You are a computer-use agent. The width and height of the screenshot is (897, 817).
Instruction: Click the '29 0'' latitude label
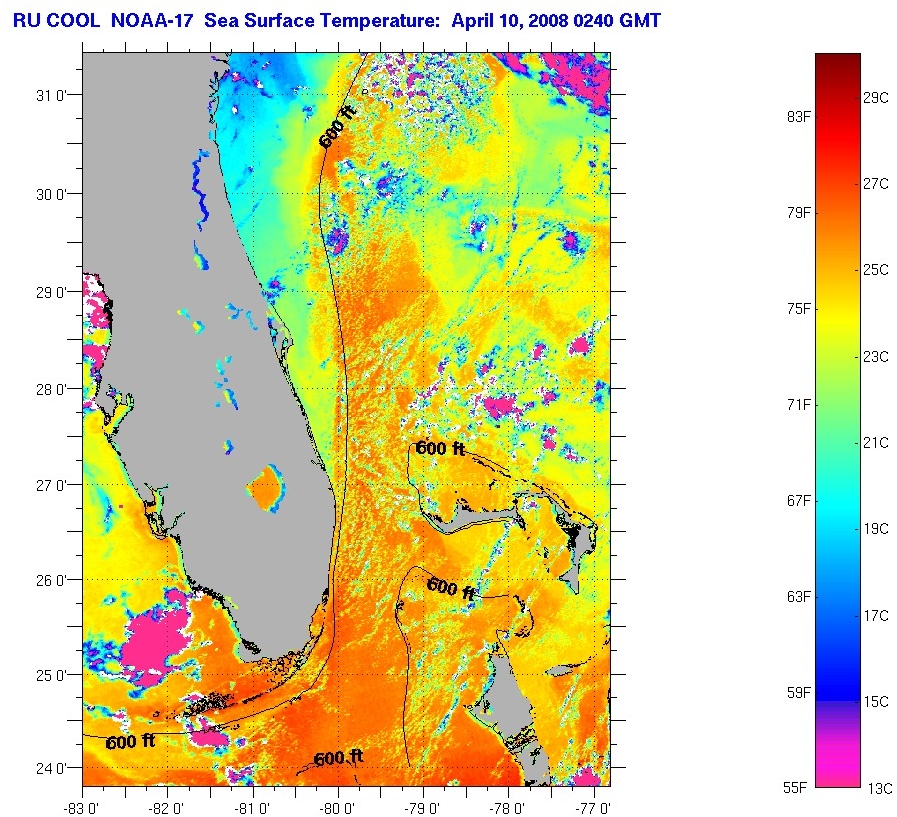coord(51,292)
